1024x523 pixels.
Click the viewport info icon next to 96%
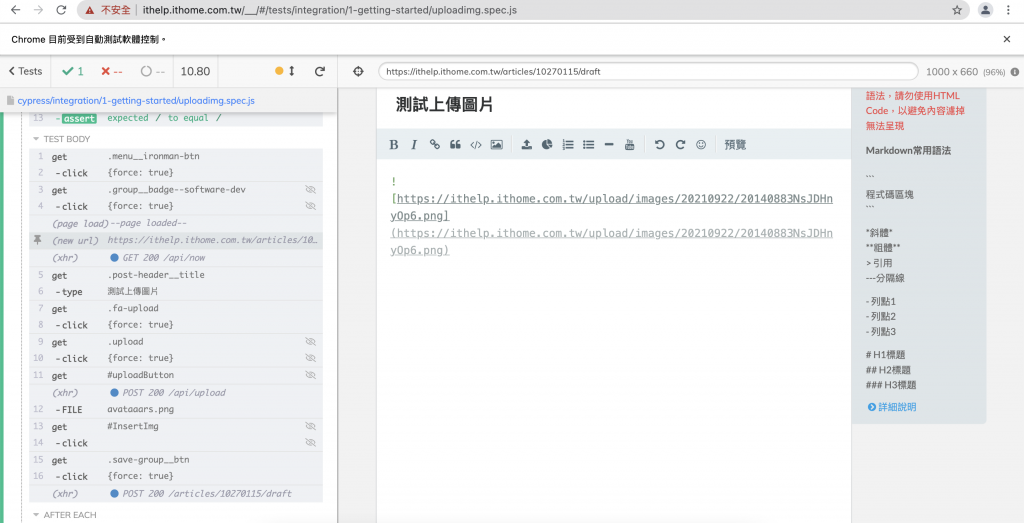point(1014,72)
